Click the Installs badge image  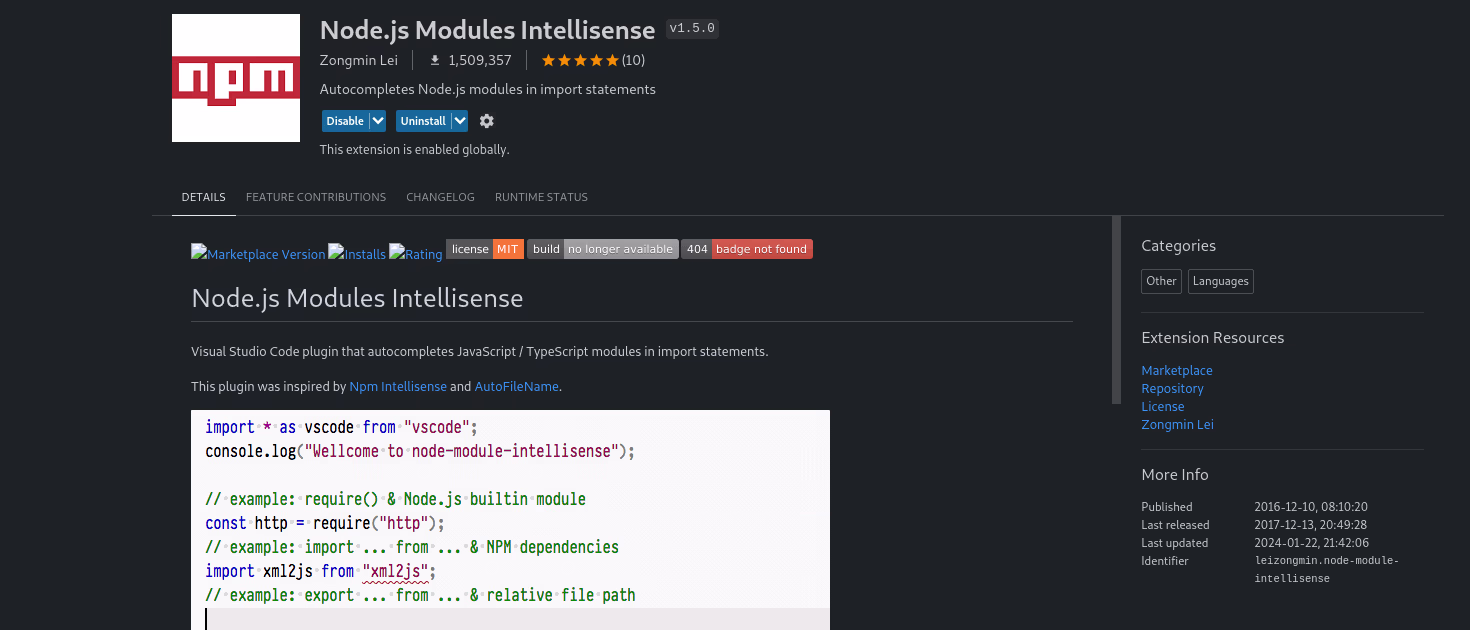(x=357, y=254)
